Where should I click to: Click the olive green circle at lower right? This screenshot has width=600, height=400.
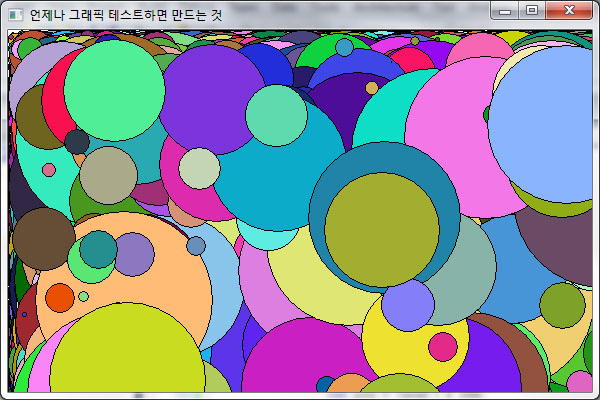point(562,306)
